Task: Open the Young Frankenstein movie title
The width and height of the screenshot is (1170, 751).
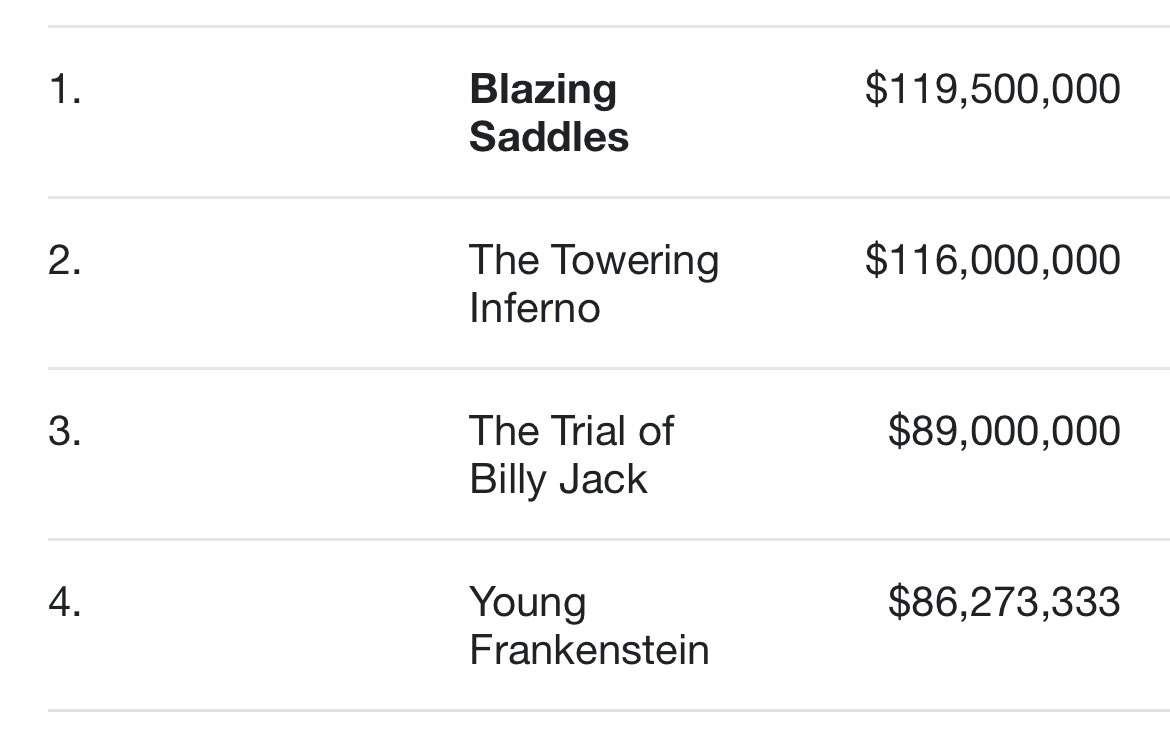Action: pyautogui.click(x=589, y=626)
